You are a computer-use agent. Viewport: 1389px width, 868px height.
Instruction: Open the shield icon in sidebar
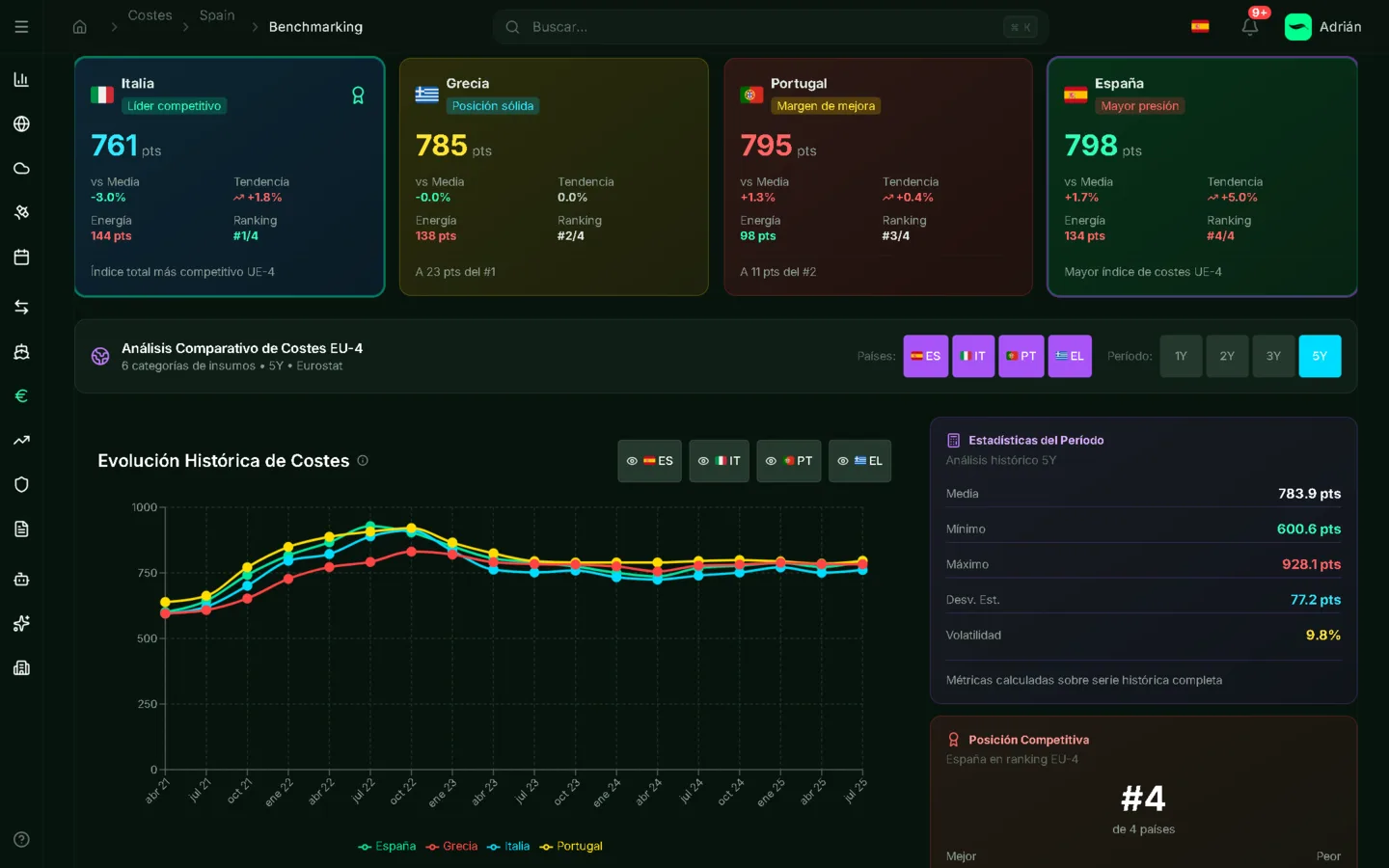21,484
